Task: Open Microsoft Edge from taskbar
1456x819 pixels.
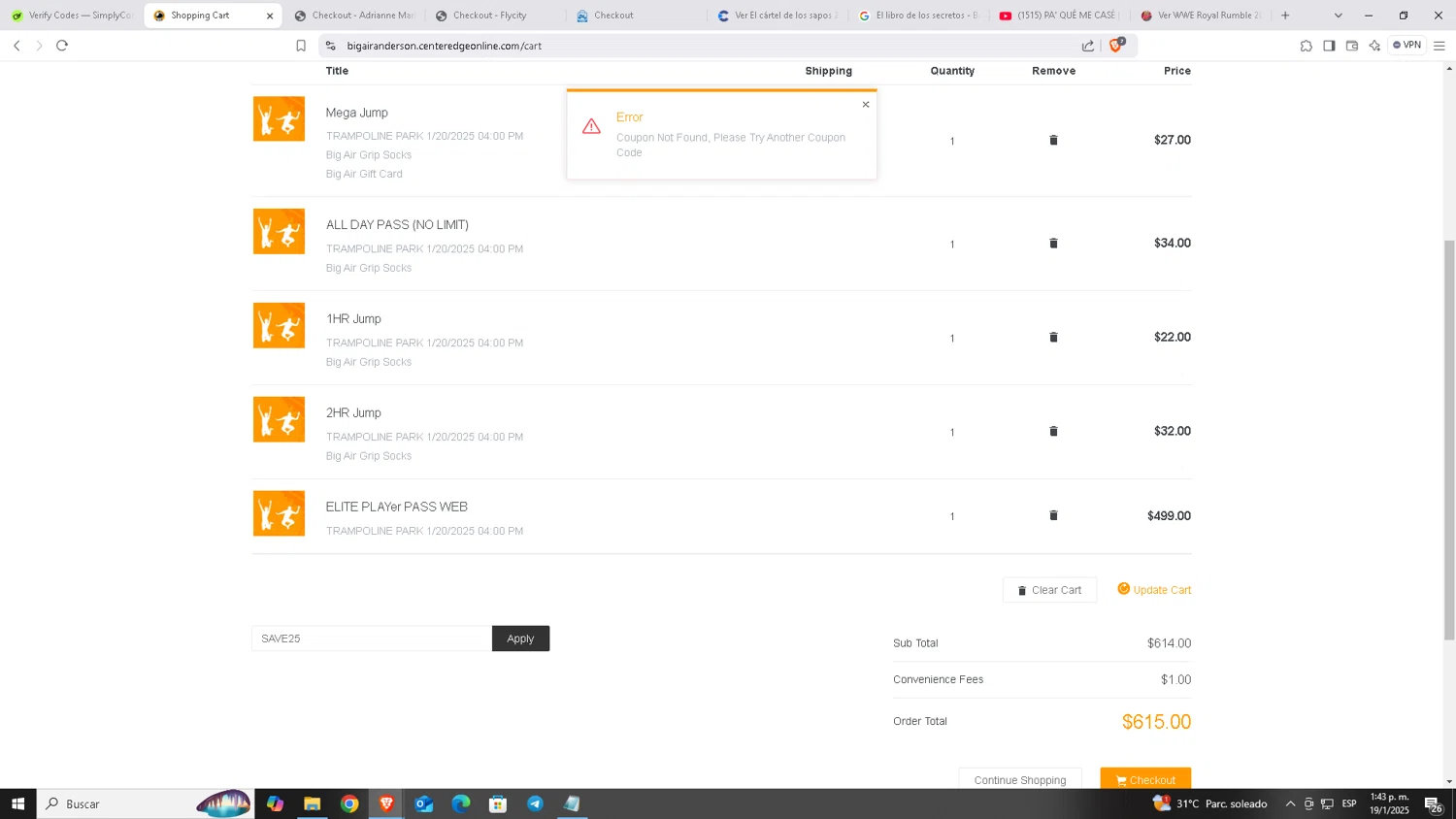Action: coord(460,803)
